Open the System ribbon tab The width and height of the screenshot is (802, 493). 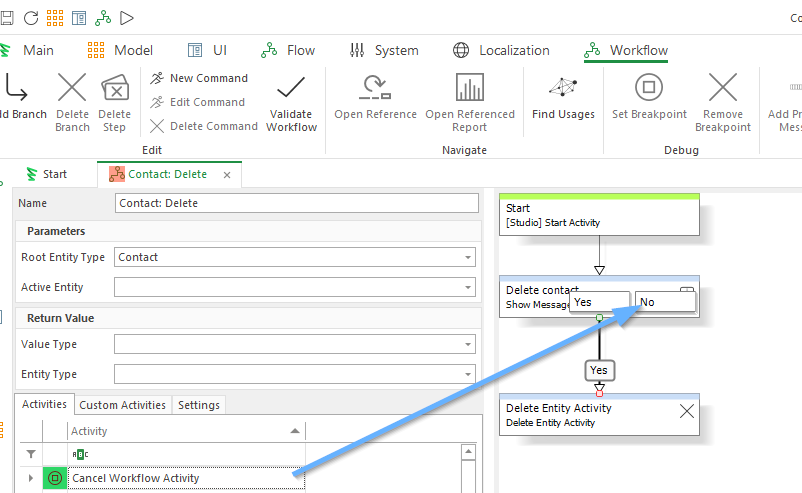click(x=384, y=50)
